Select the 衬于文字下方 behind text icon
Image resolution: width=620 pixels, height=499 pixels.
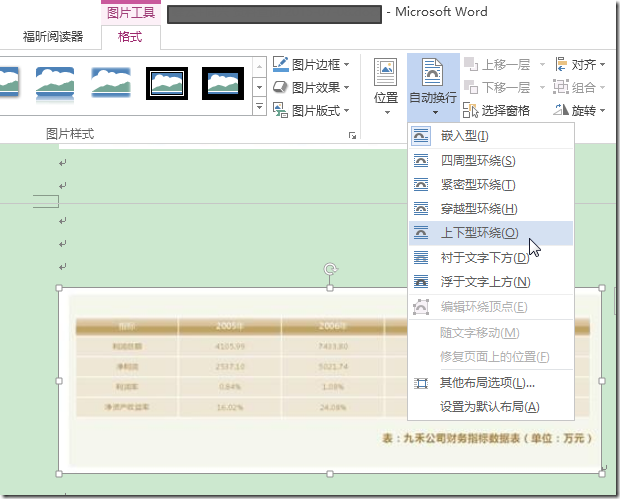421,258
